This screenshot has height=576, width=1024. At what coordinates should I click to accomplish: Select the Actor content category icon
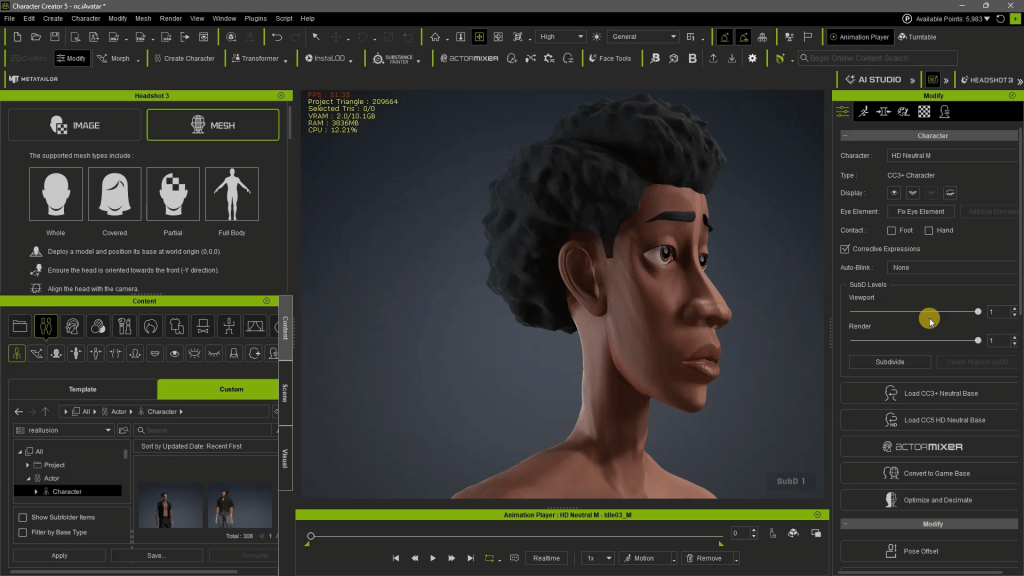pyautogui.click(x=46, y=326)
